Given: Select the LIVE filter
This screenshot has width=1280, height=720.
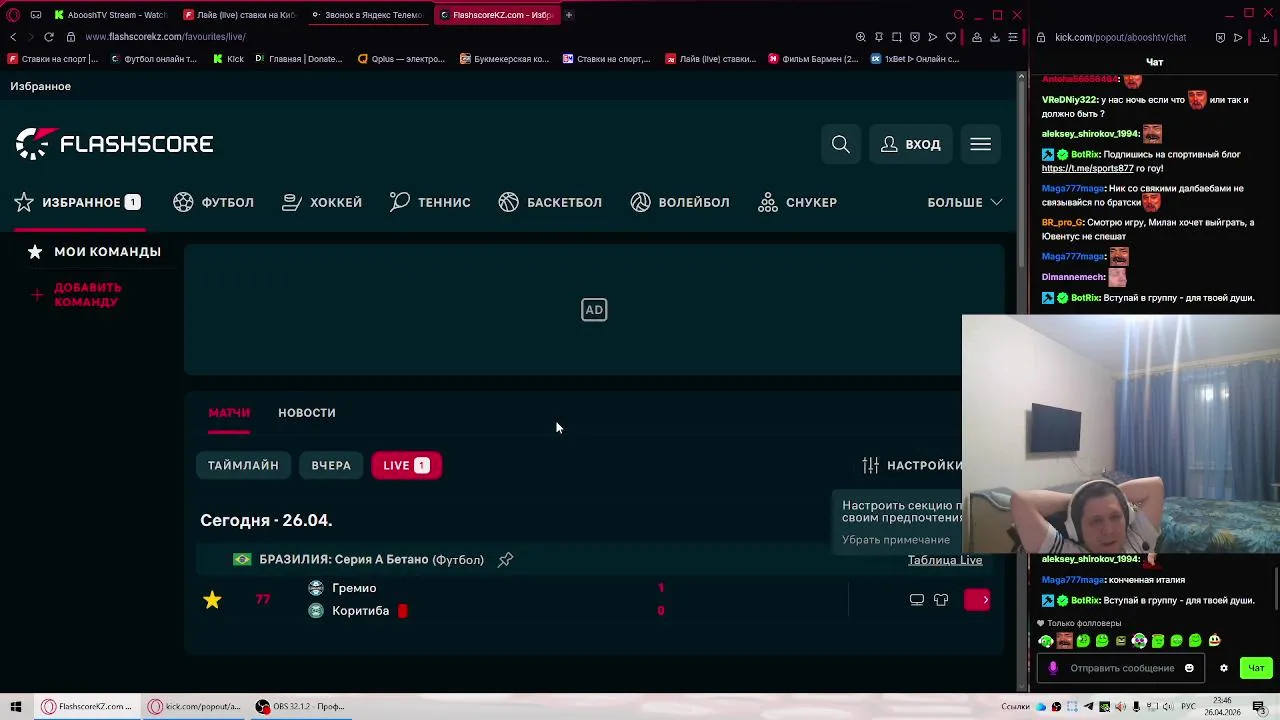Looking at the screenshot, I should 406,466.
